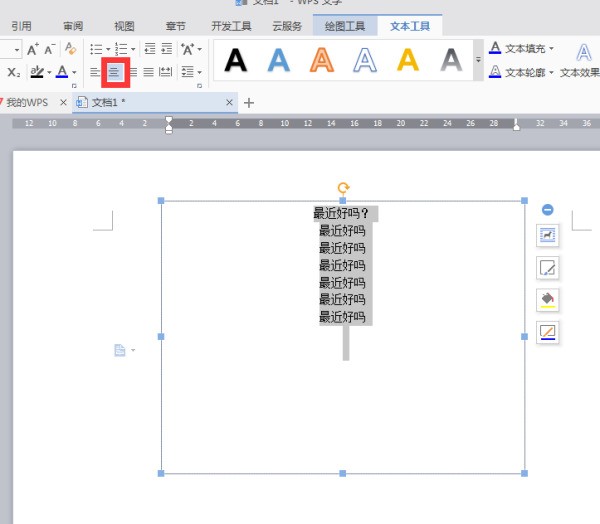Click the align left icon
600x524 pixels.
click(96, 72)
